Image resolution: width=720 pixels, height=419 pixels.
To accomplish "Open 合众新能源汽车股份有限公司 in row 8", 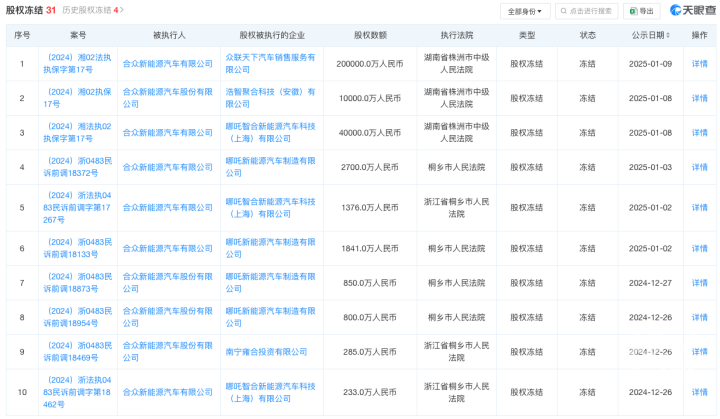I will (x=168, y=317).
